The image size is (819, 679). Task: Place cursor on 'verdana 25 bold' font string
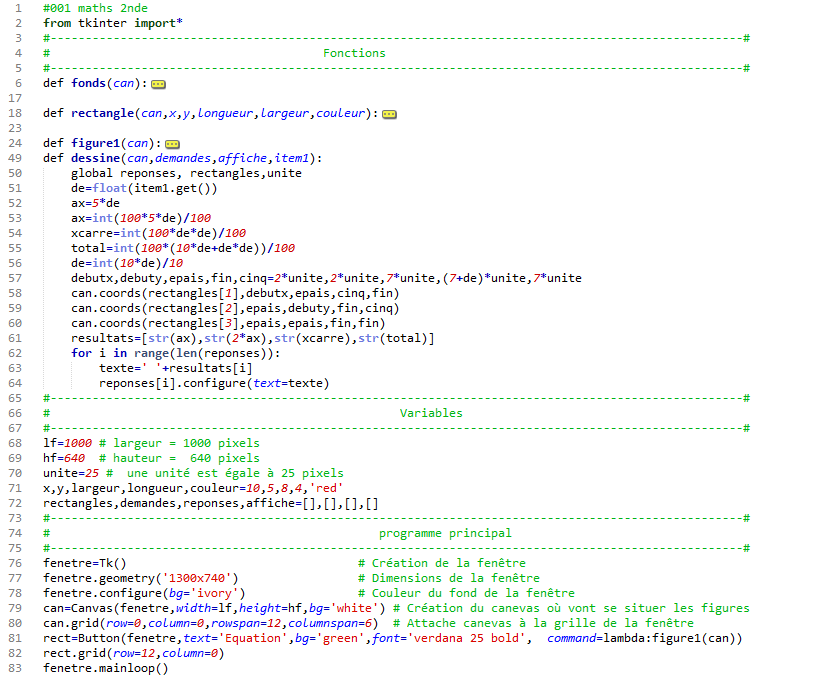pyautogui.click(x=464, y=638)
